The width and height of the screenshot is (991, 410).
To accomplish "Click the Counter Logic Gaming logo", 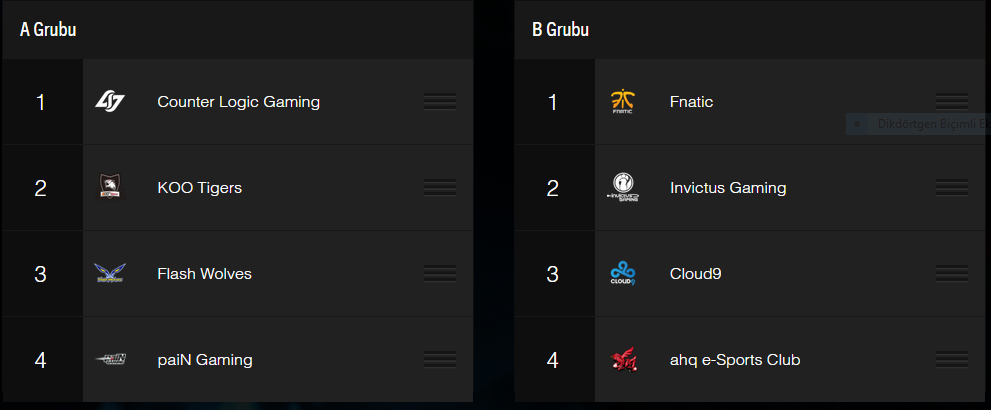I will [110, 102].
